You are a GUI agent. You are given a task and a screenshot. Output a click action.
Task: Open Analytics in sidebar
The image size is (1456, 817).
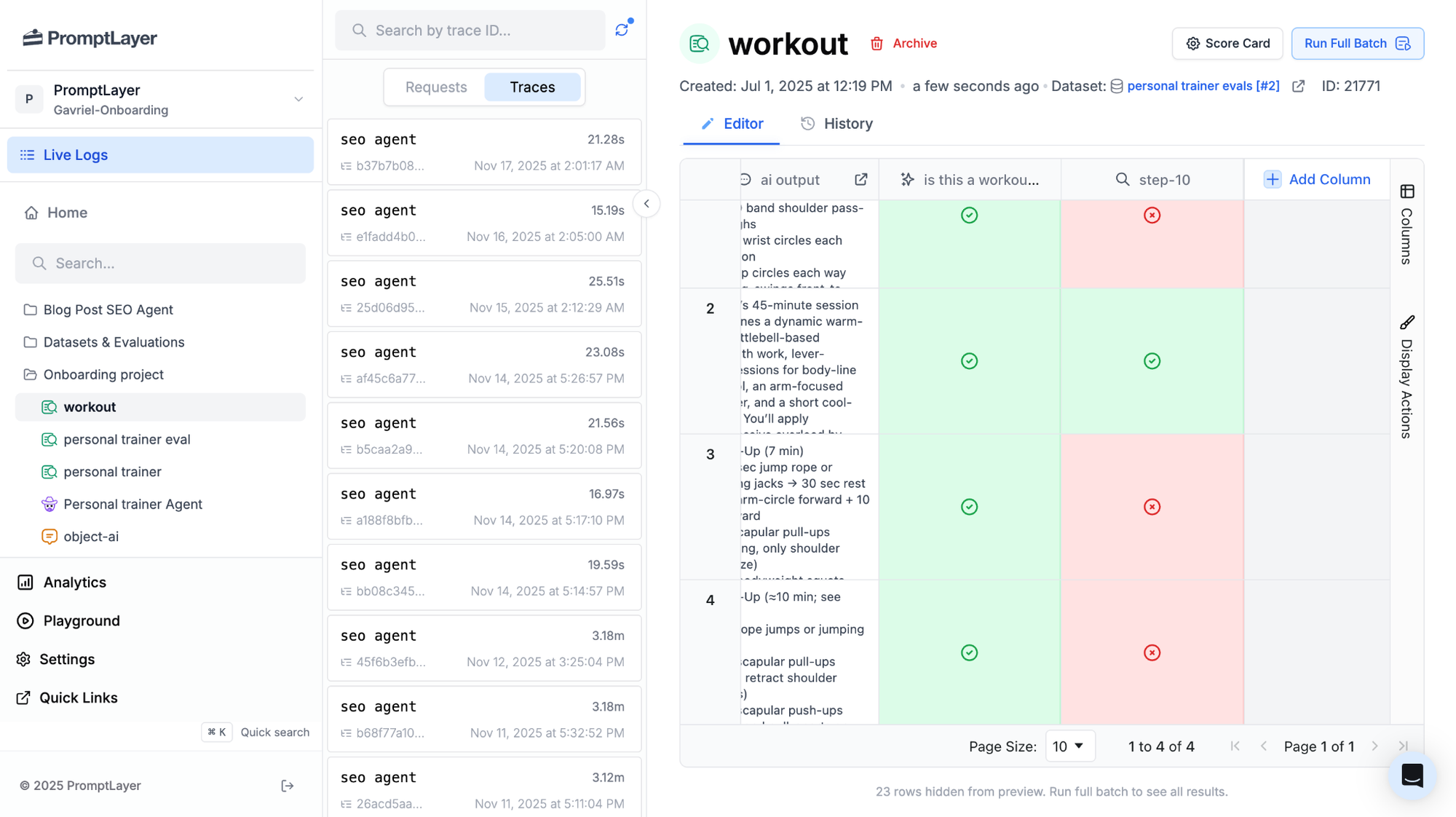tap(74, 582)
